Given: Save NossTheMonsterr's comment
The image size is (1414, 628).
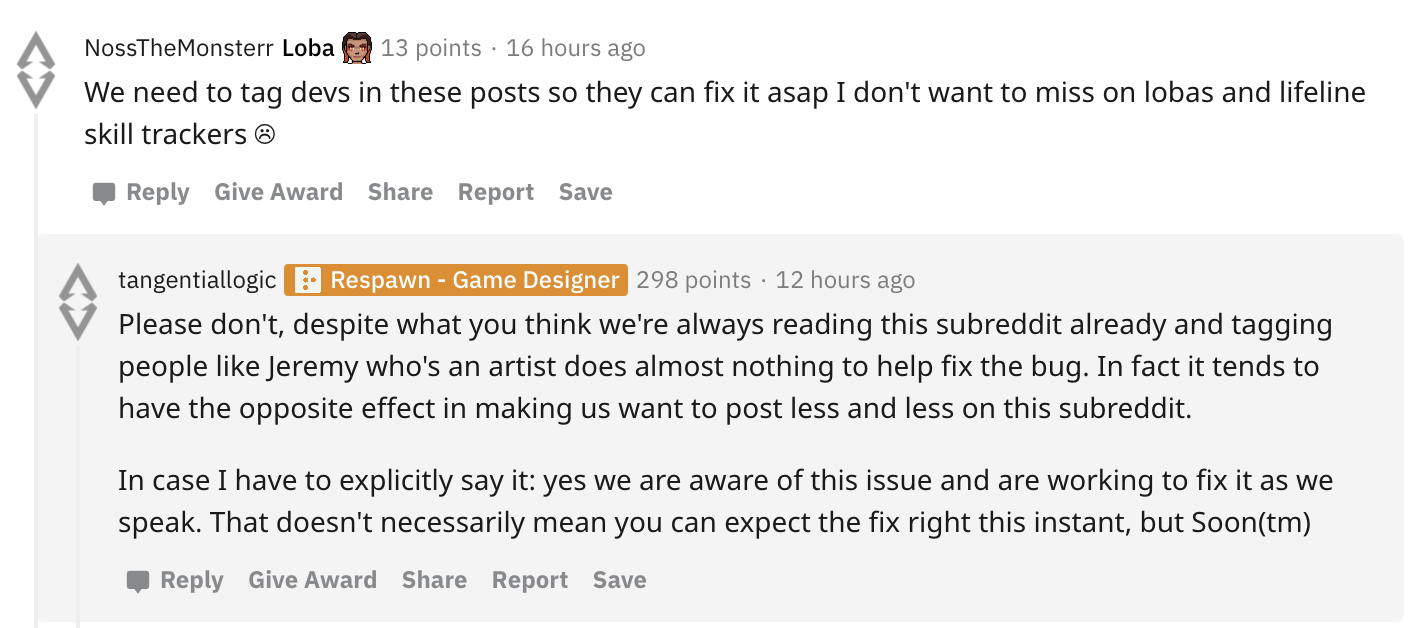Looking at the screenshot, I should [585, 192].
